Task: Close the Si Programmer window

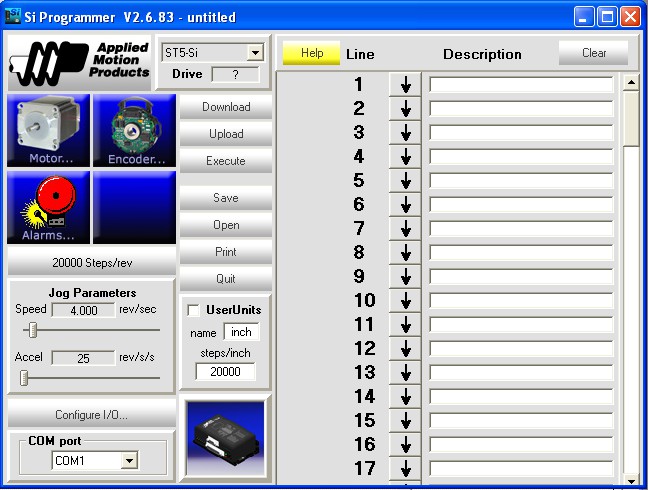Action: tap(631, 17)
